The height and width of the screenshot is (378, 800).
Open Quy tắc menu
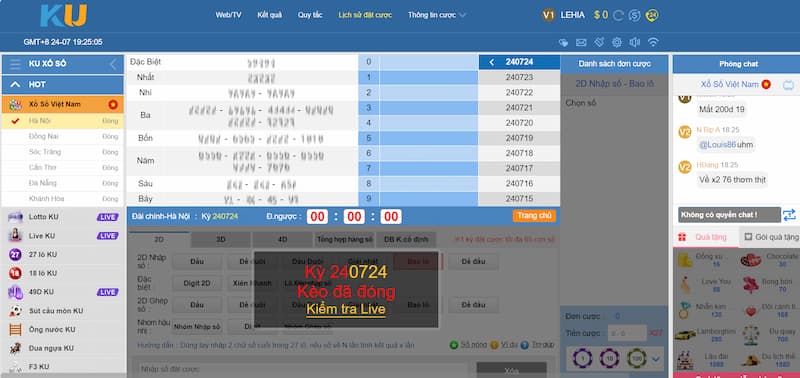310,15
